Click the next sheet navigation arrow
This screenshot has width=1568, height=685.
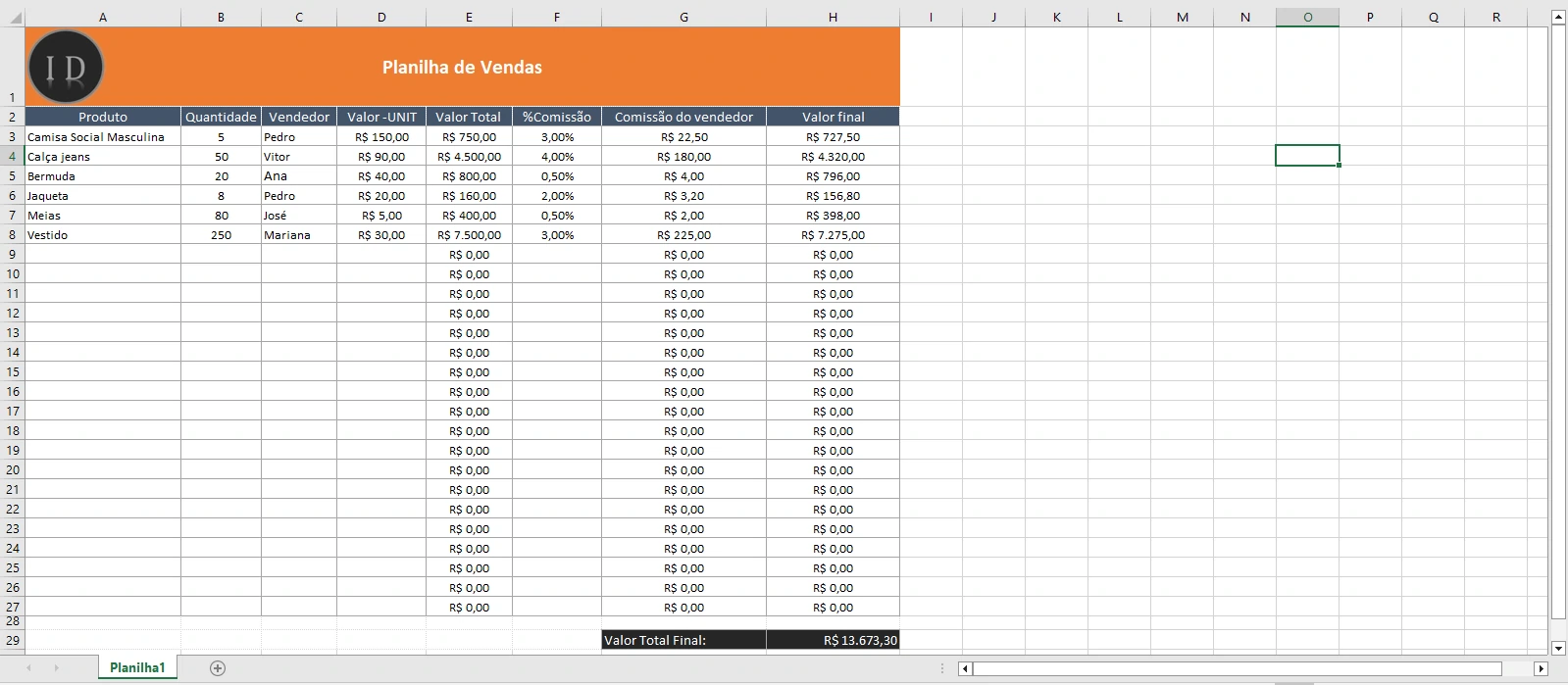click(x=57, y=668)
